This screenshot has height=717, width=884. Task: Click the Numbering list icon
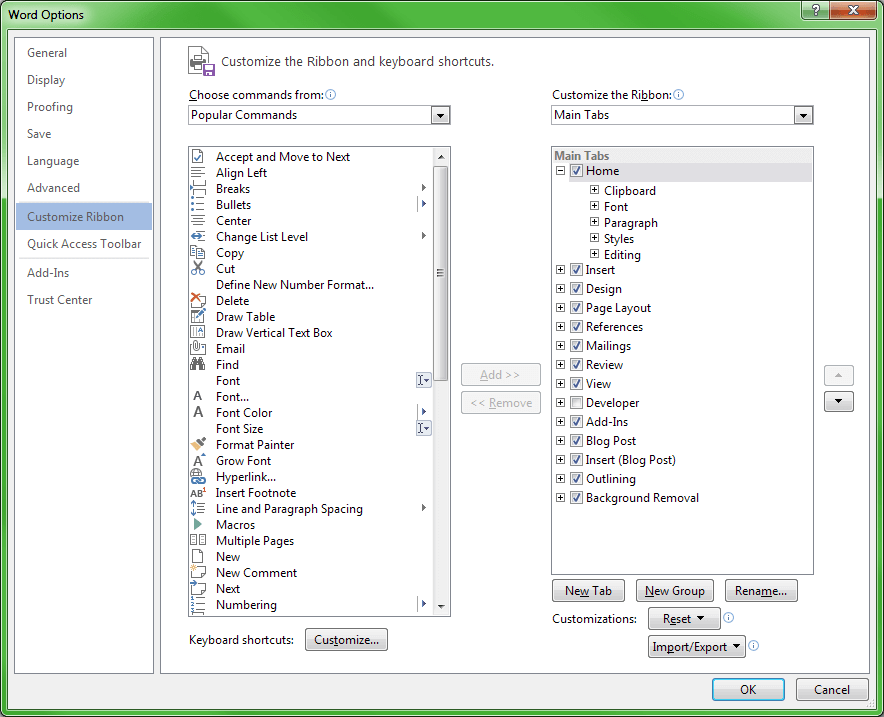tap(197, 604)
